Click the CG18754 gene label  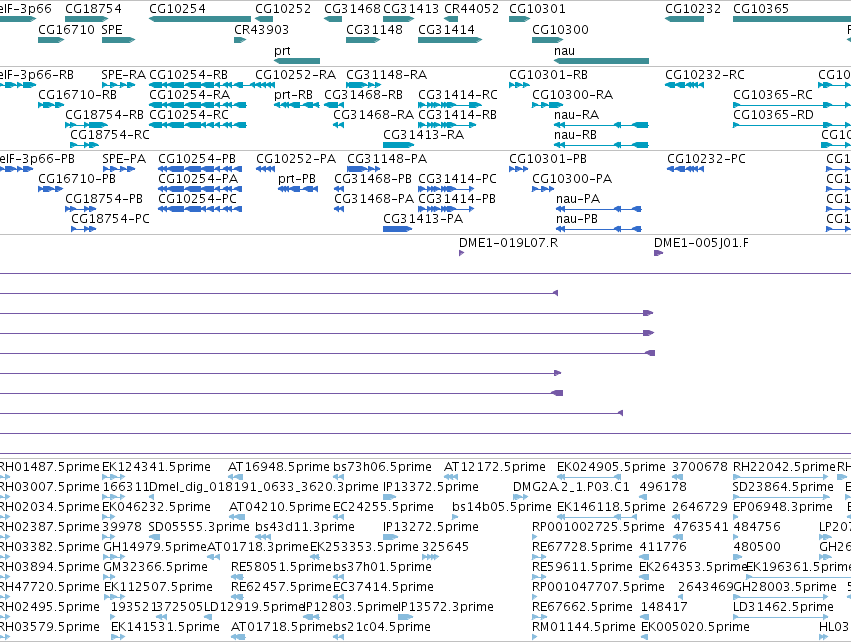pos(93,9)
